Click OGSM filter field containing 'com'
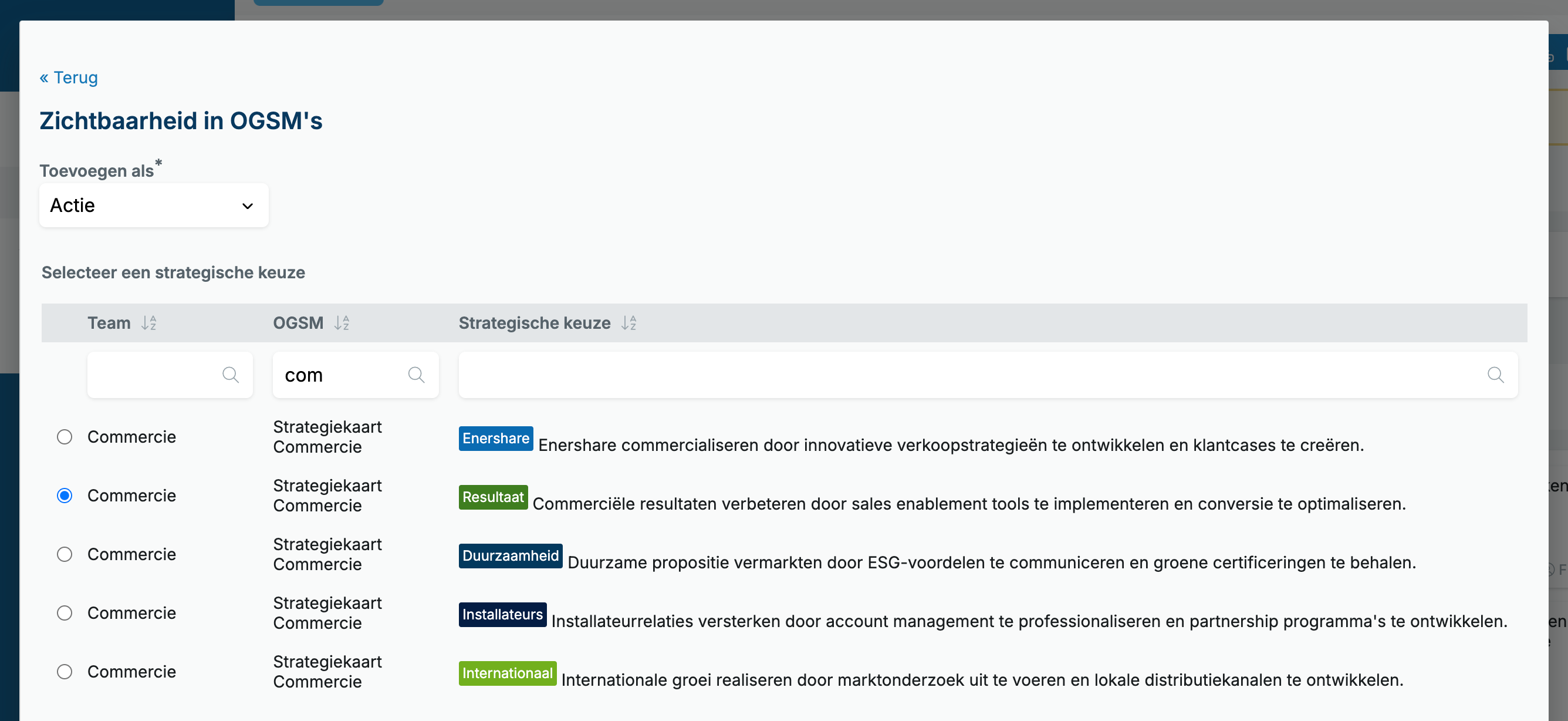 point(356,375)
